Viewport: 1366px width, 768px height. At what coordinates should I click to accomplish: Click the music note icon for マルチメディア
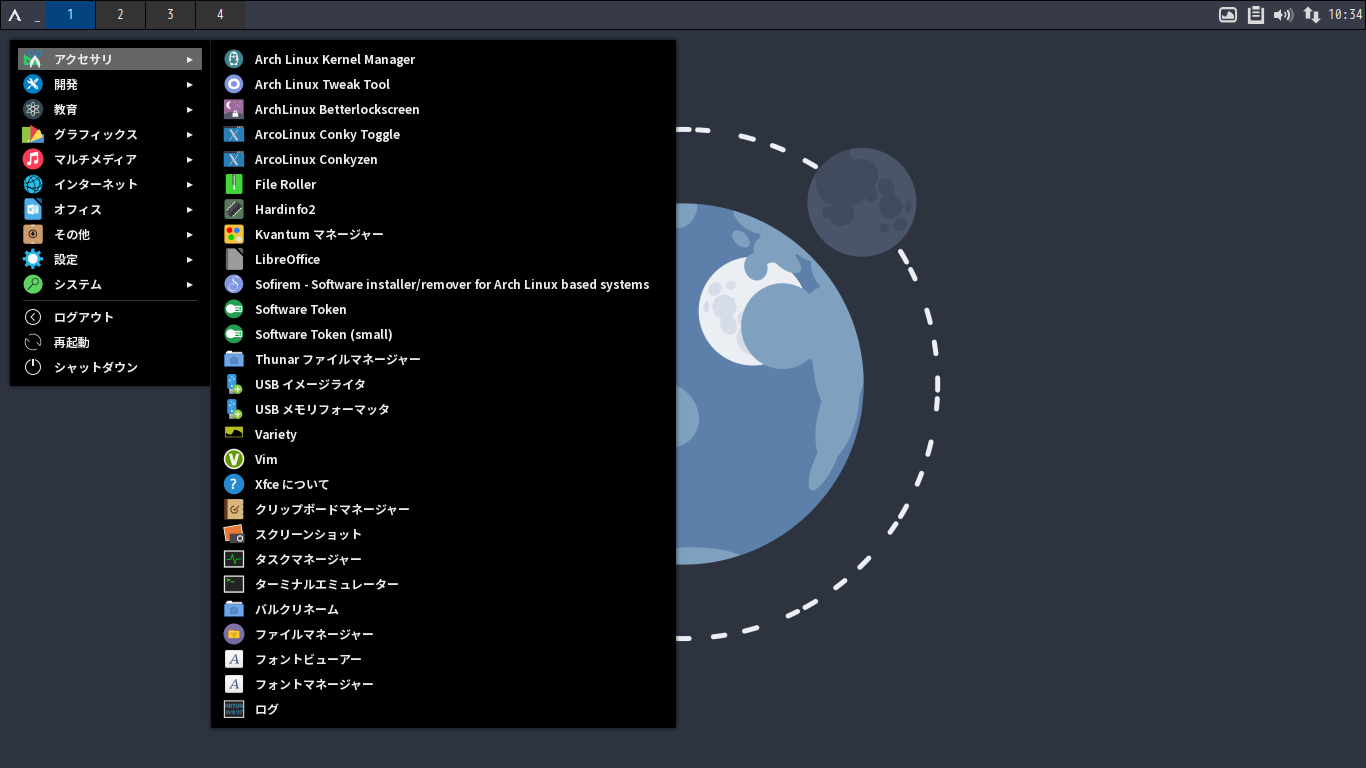(x=33, y=160)
